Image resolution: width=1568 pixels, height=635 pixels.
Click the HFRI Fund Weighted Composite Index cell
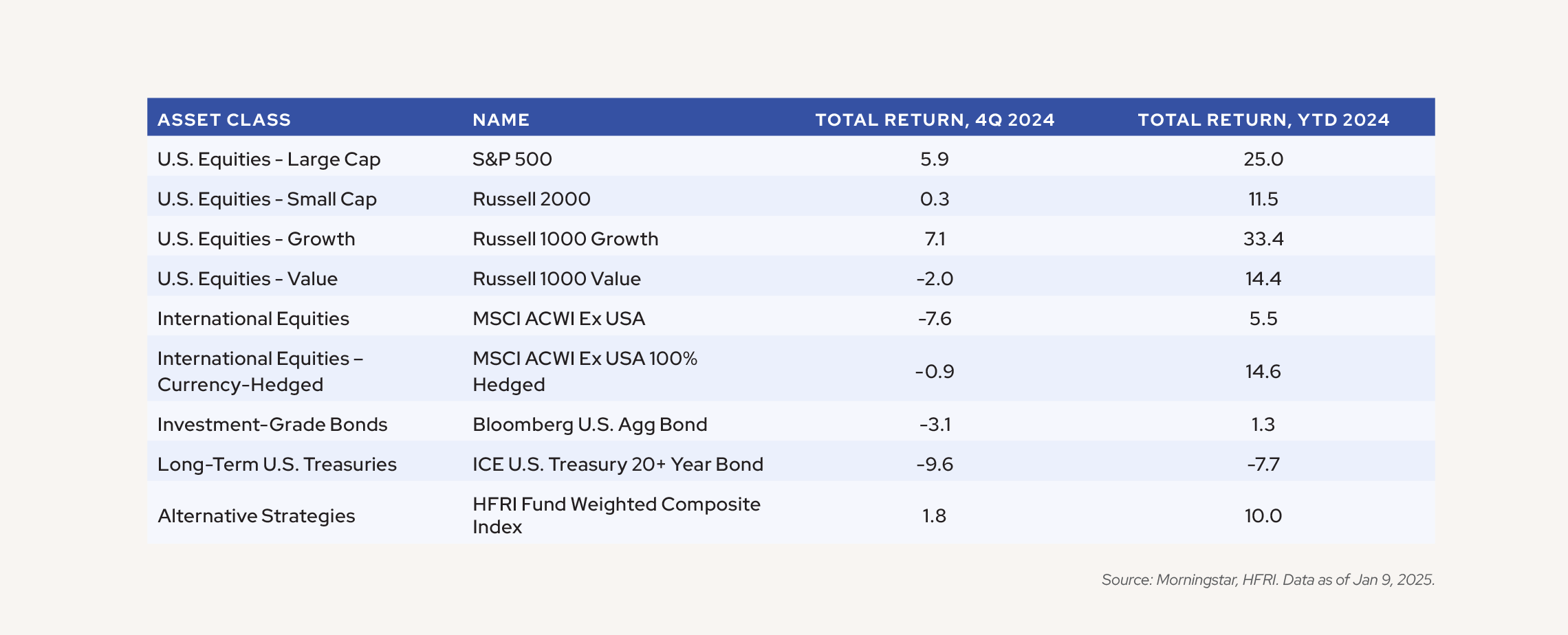[x=616, y=515]
